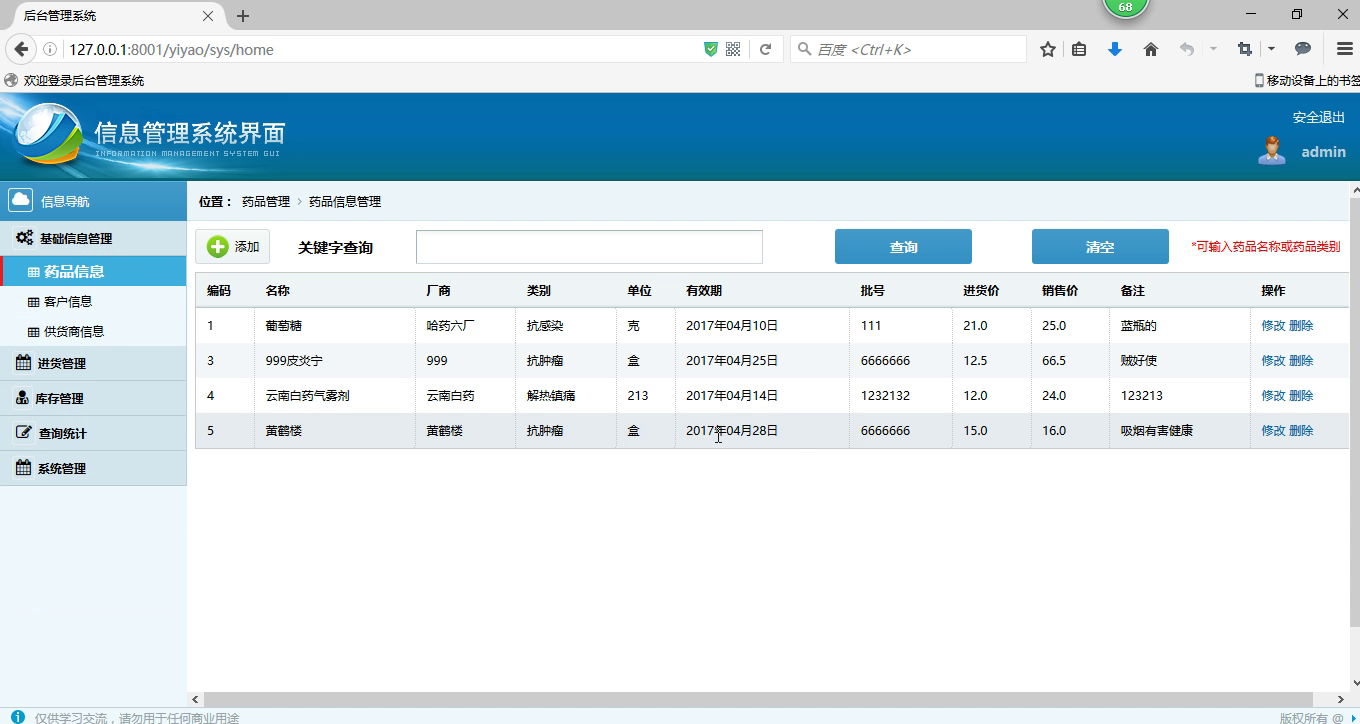Expand the 进货管理 menu section
1360x724 pixels.
pos(93,363)
